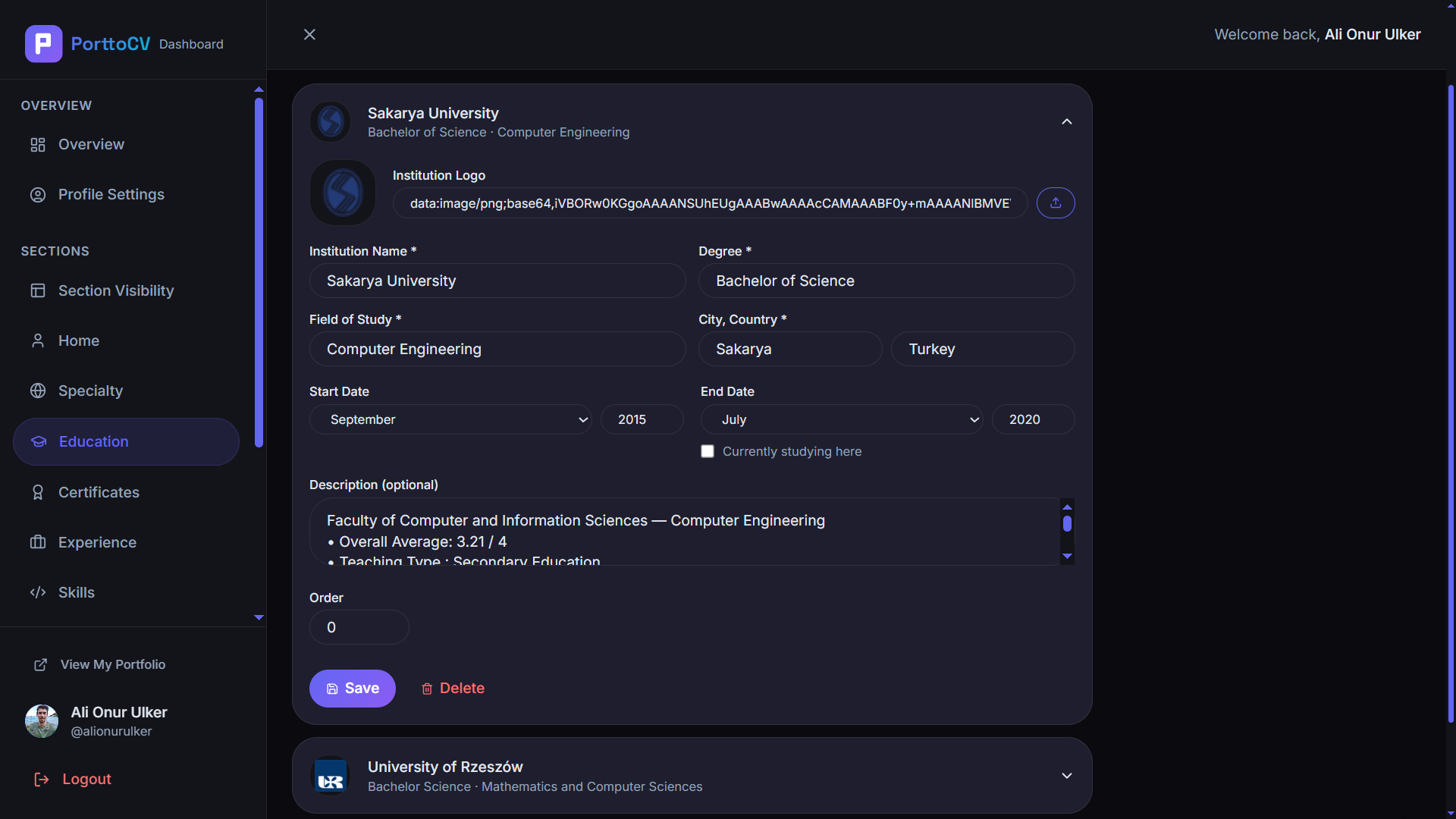Viewport: 1456px width, 819px height.
Task: Edit the Institution Name field
Action: [x=497, y=281]
